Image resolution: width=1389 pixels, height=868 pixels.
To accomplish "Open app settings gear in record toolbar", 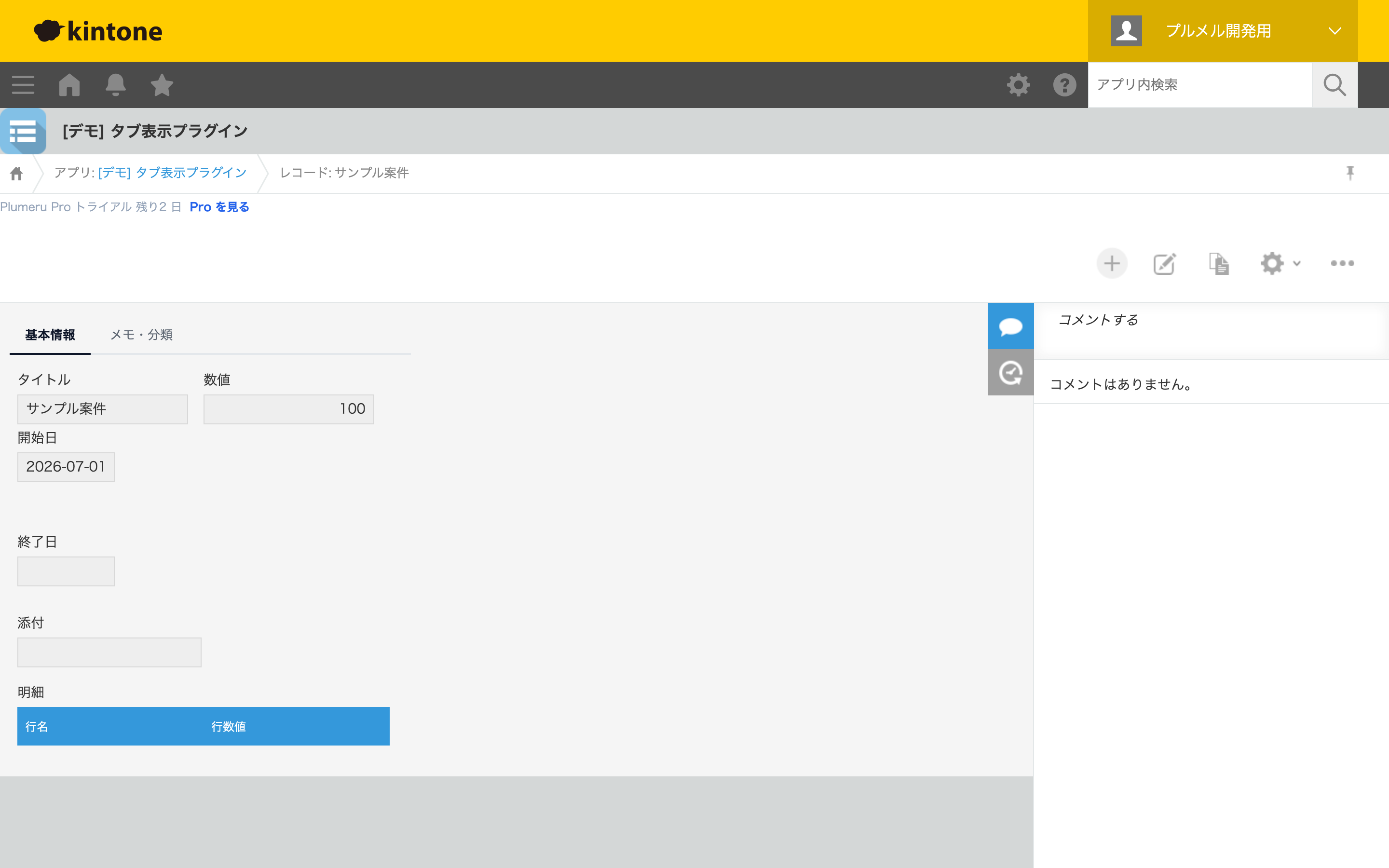I will click(x=1272, y=263).
